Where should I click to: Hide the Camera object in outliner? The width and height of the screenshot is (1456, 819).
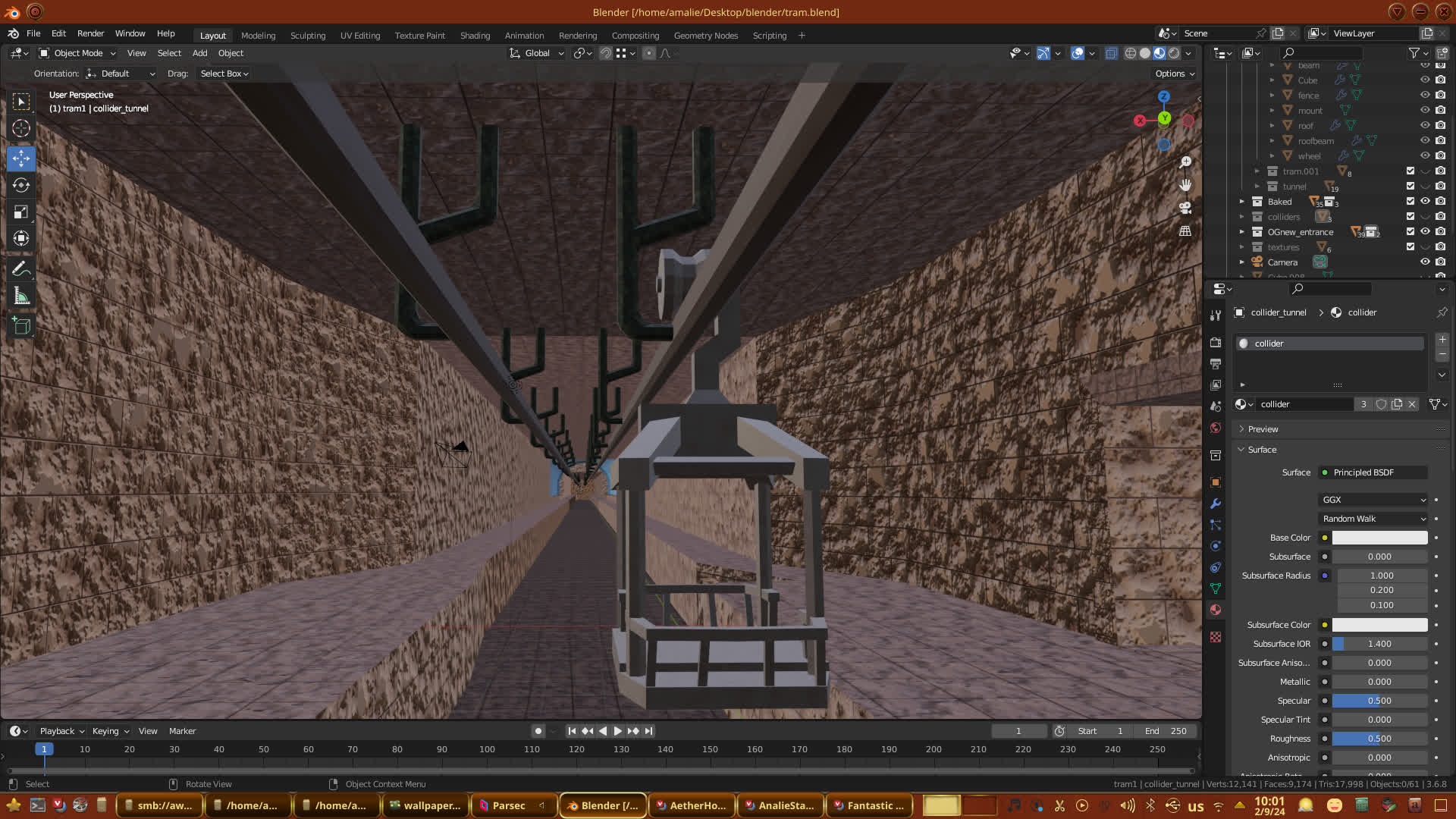tap(1425, 262)
